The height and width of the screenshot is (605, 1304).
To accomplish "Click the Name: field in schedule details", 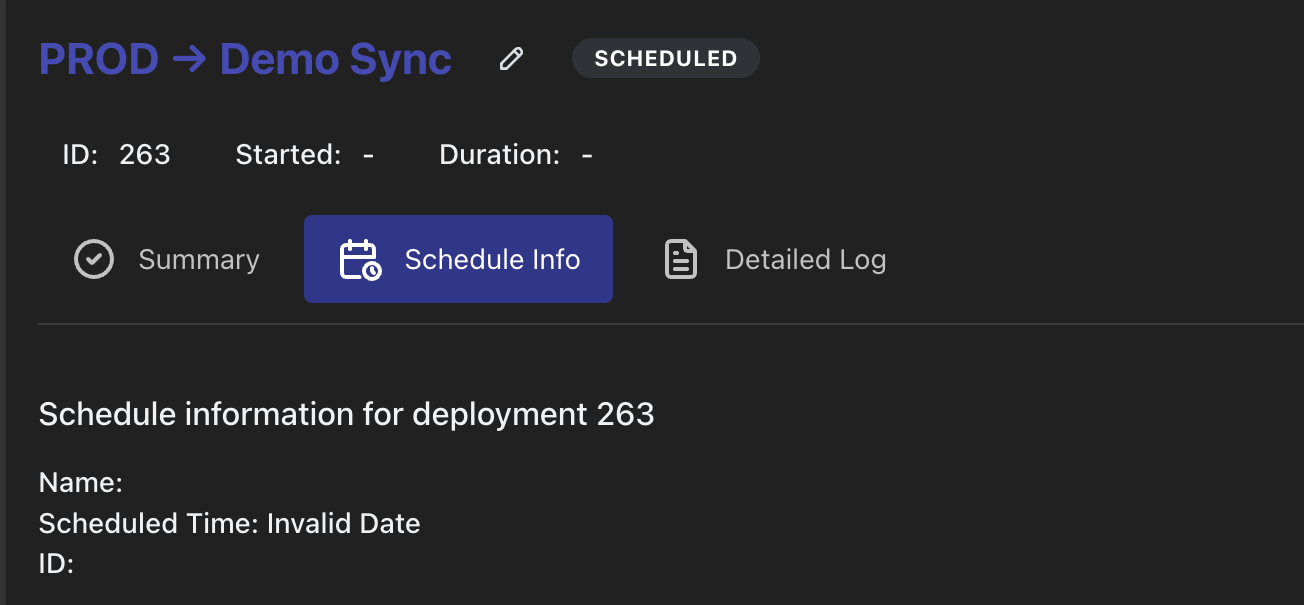I will (x=80, y=483).
